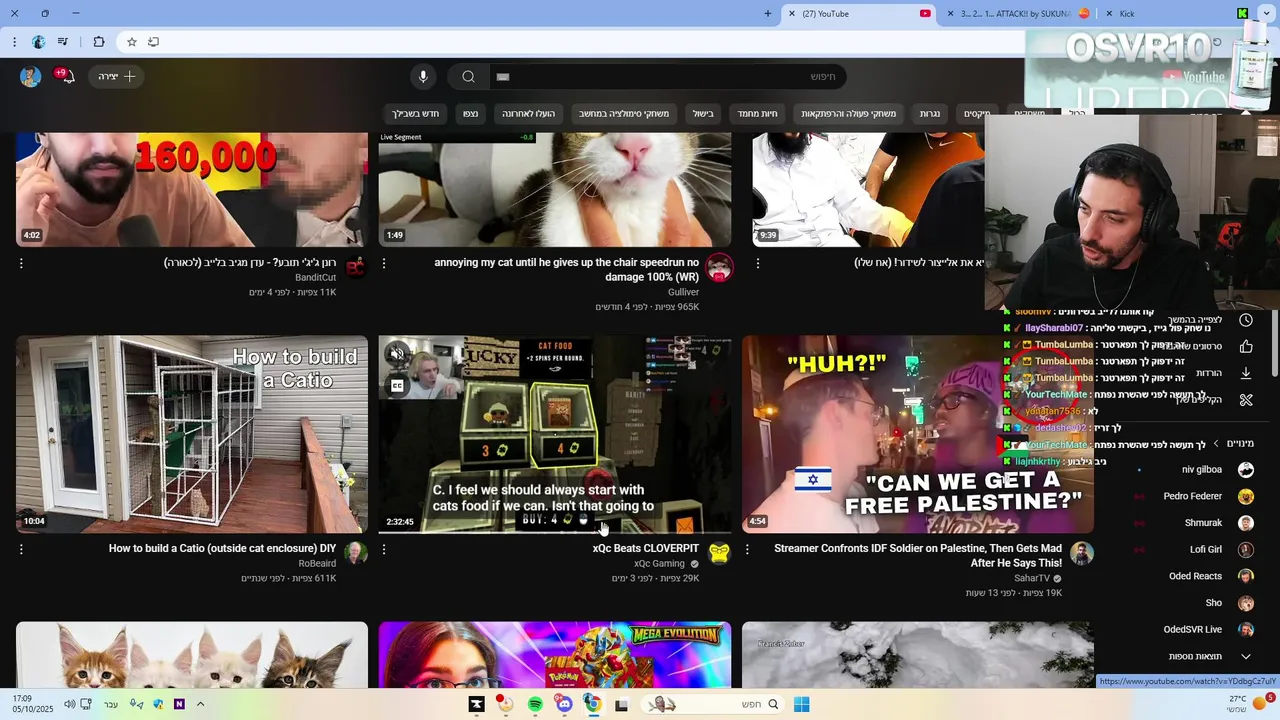Screen dimensions: 1280x720
Task: Filter by 'משחקי סימולציה במחשב' chip
Action: pos(624,114)
